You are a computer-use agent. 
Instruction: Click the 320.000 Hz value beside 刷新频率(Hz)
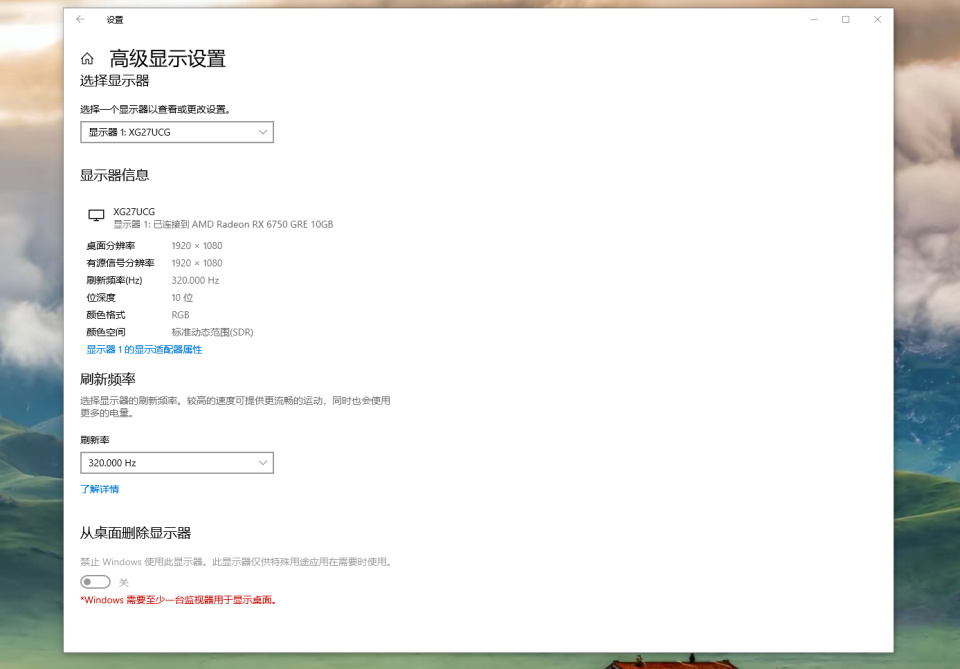[195, 280]
